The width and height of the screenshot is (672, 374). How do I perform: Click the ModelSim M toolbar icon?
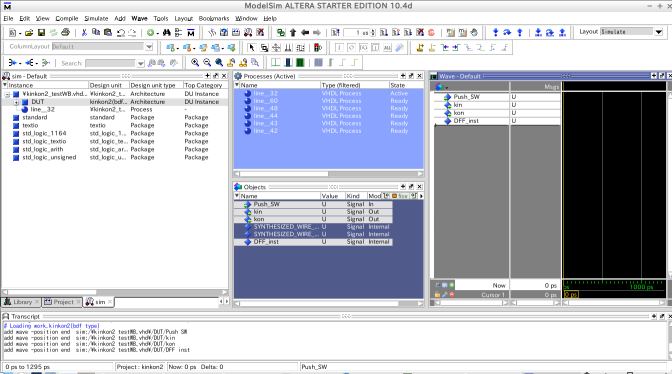(191, 33)
